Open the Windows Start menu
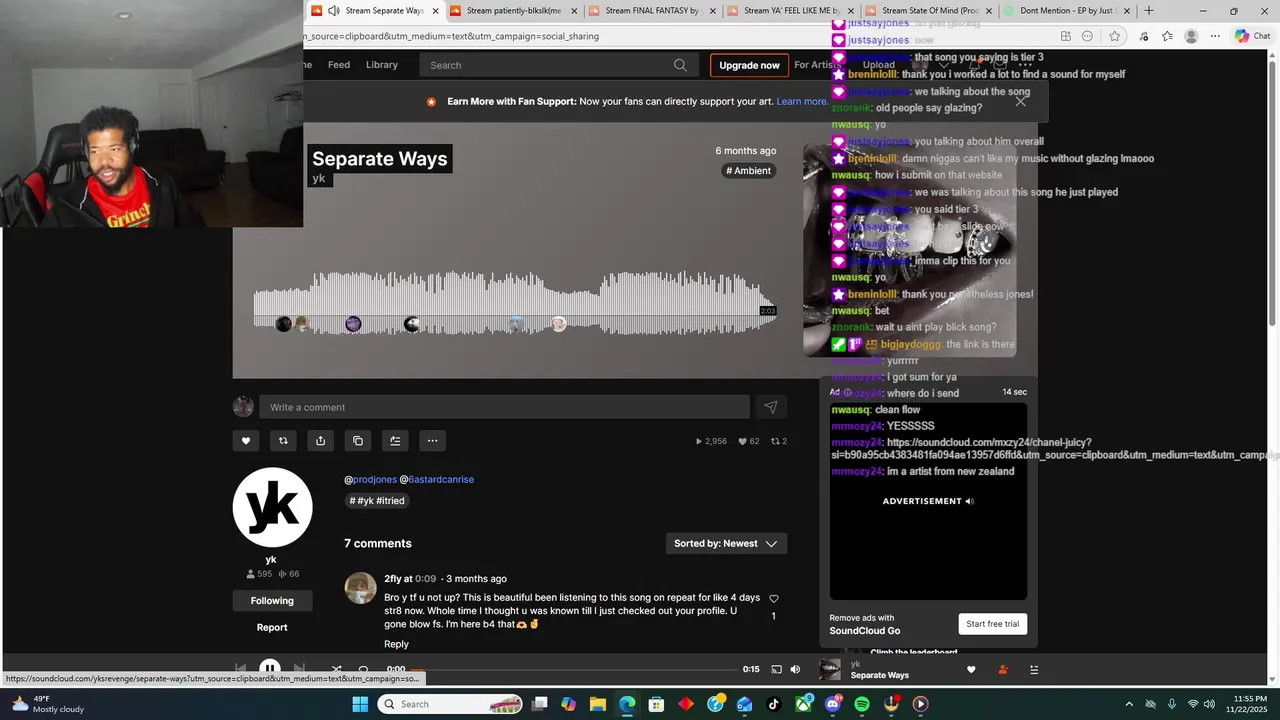1280x720 pixels. coord(360,704)
